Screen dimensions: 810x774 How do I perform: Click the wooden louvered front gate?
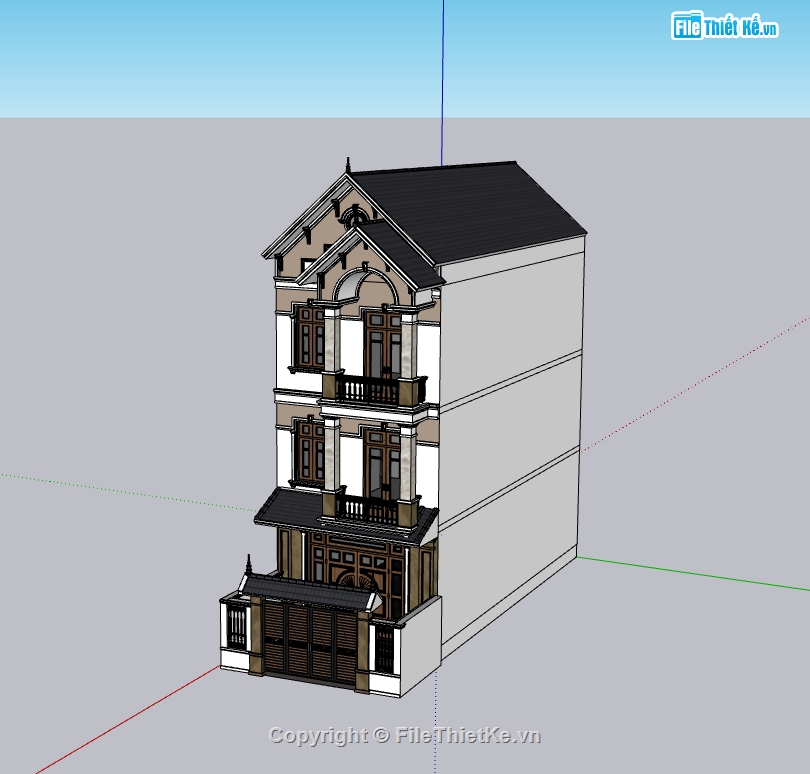[310, 642]
